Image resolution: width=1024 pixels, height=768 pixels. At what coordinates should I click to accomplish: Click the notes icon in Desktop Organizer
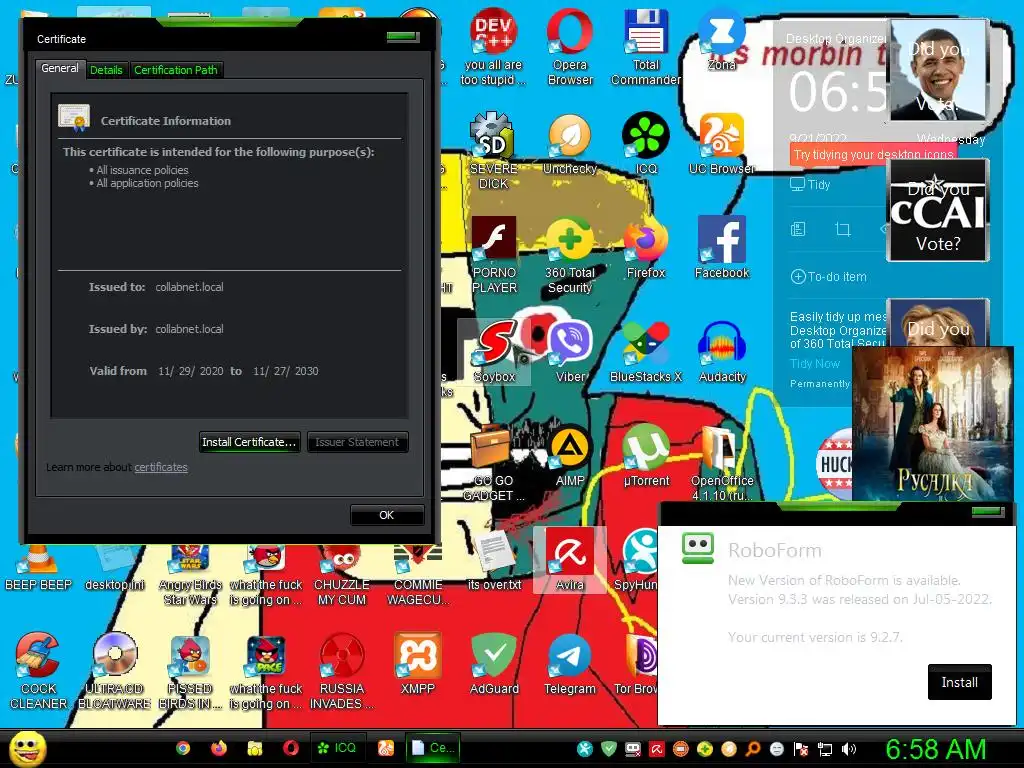[798, 229]
